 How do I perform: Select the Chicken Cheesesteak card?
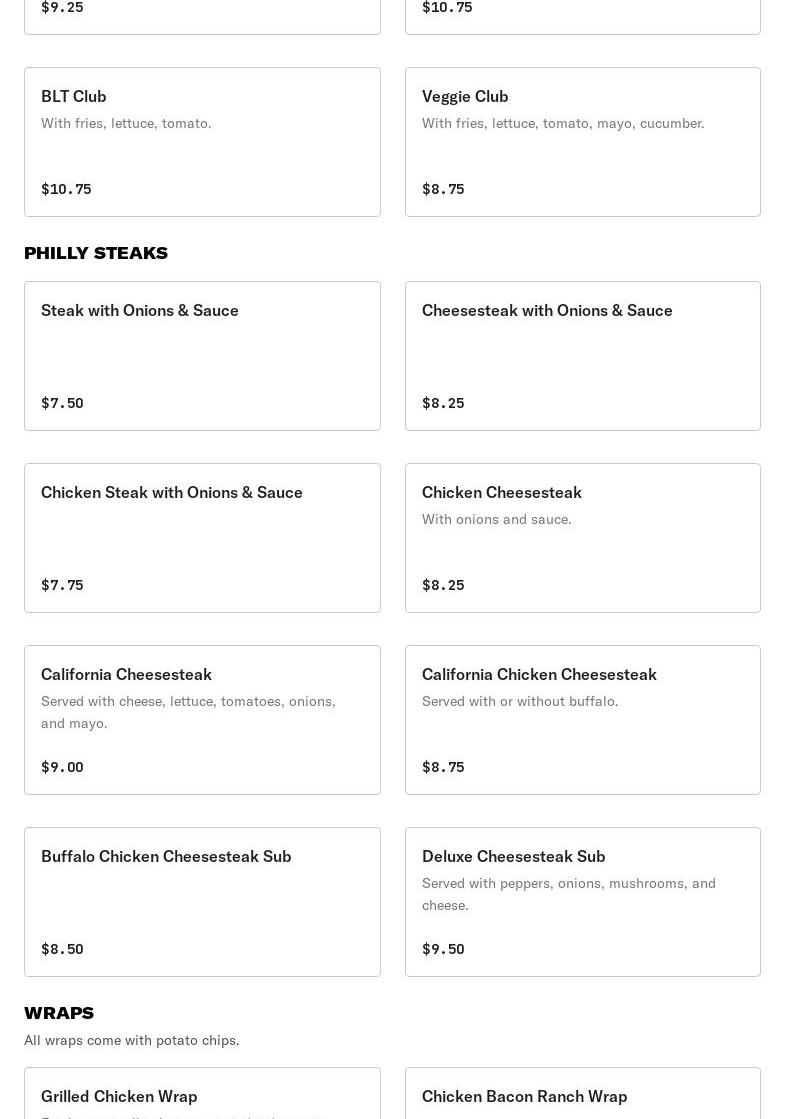[x=582, y=538]
